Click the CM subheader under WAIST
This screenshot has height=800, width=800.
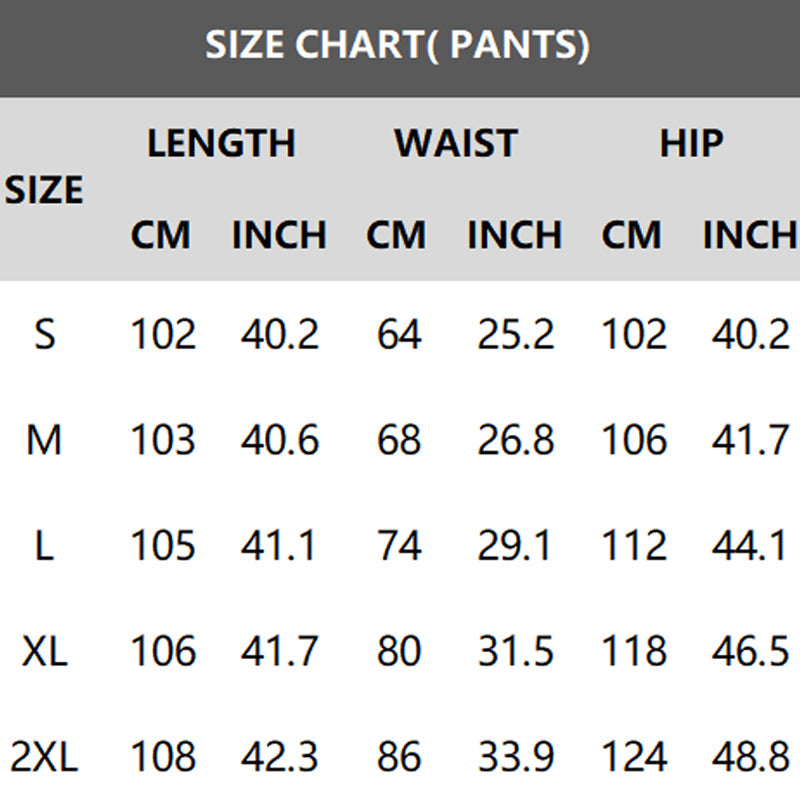[x=396, y=235]
